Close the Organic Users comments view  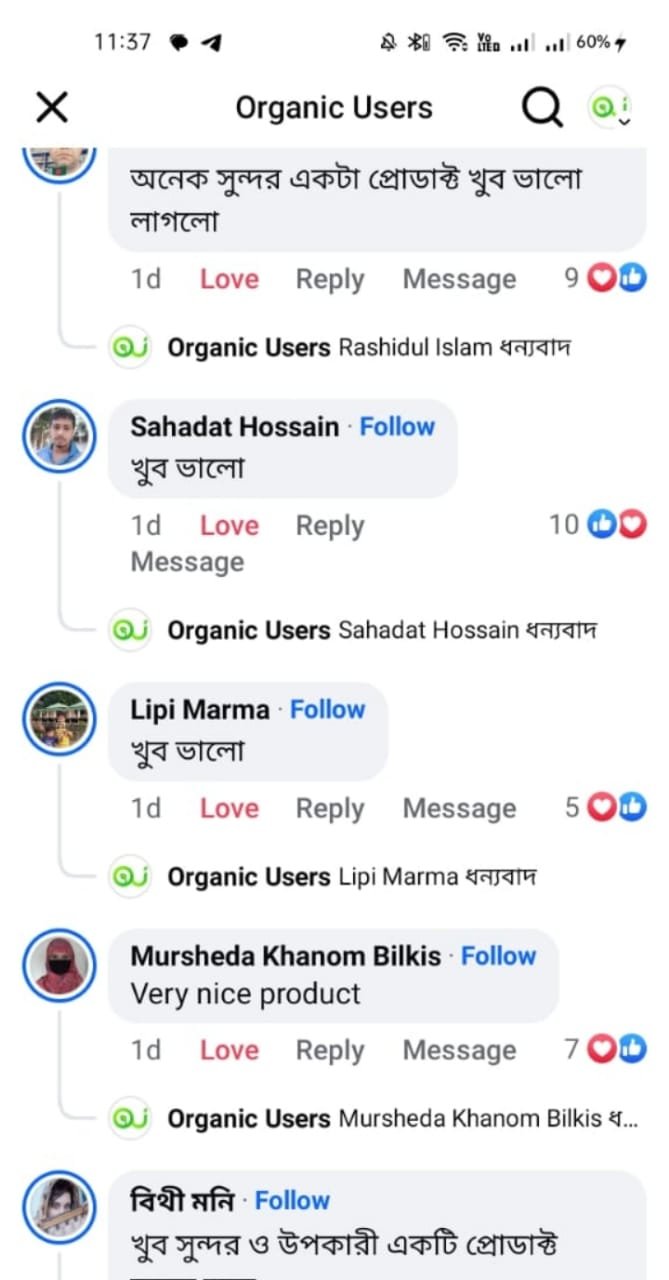coord(52,107)
